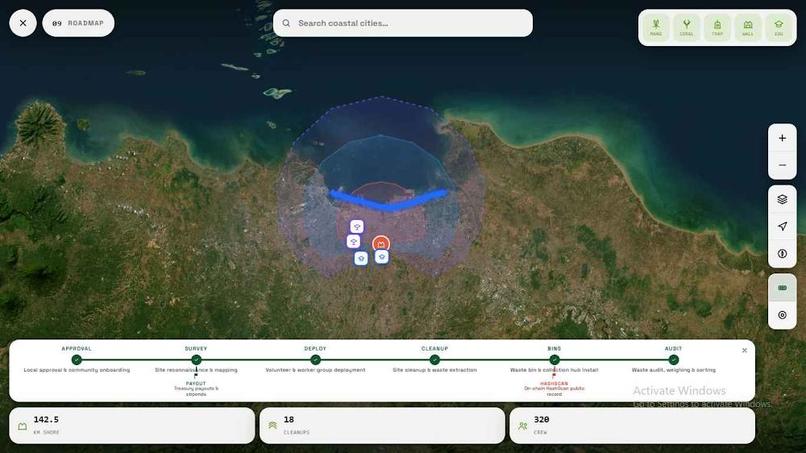Screen dimensions: 806x453
Task: Click the crew people icon beside 320
Action: [x=523, y=426]
